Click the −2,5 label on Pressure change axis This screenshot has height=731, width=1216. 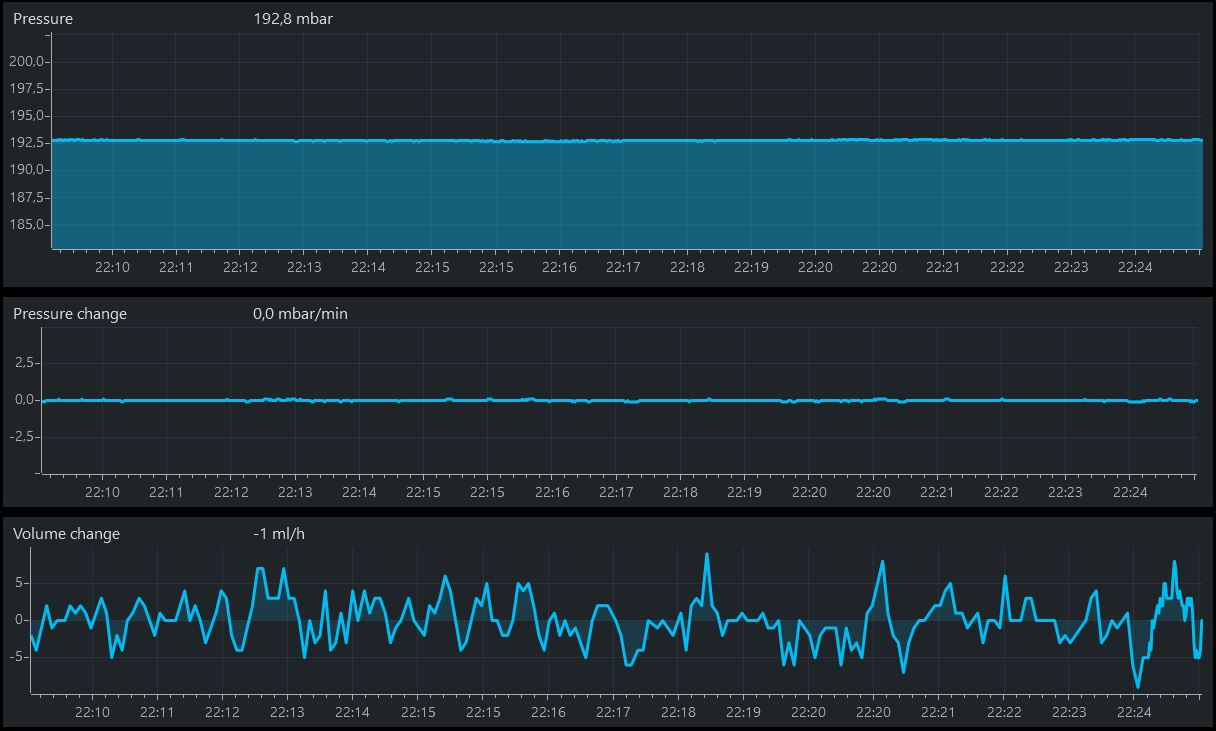tap(26, 437)
